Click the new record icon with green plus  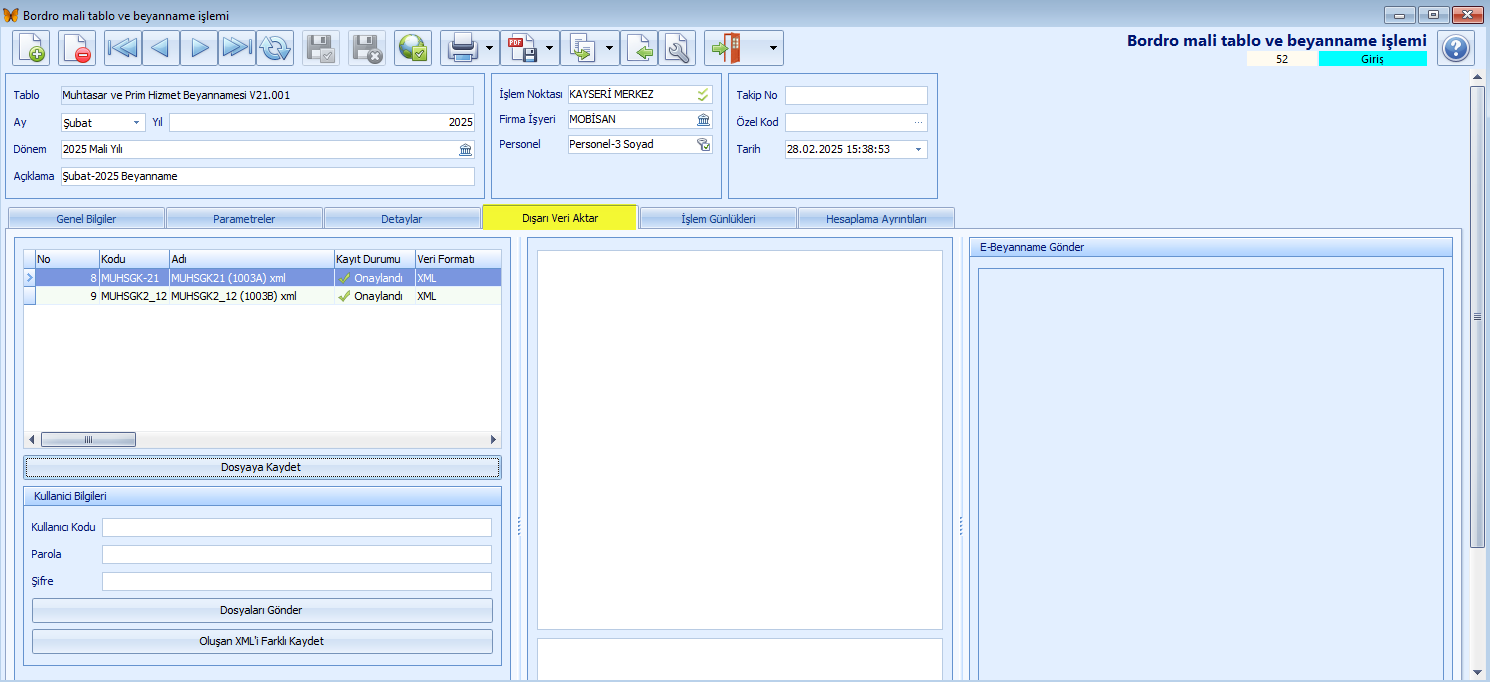[32, 48]
